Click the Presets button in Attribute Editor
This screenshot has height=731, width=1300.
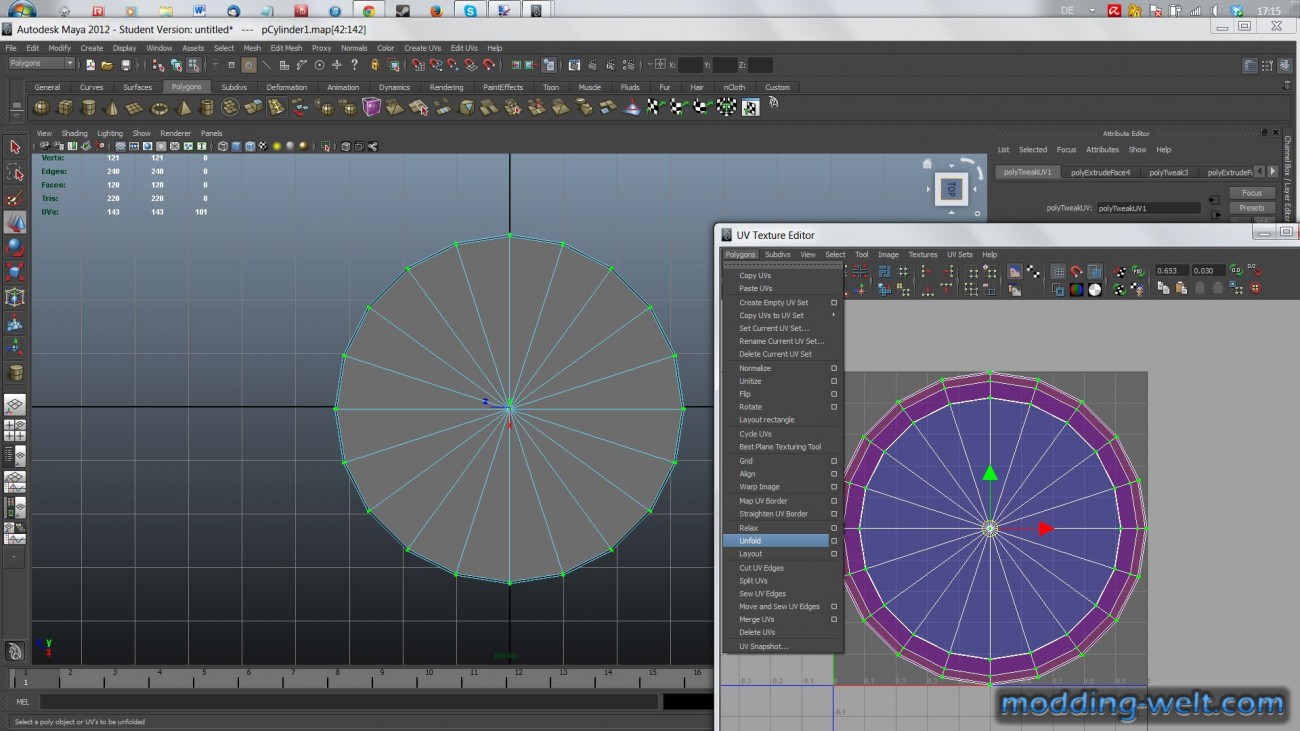(x=1252, y=208)
